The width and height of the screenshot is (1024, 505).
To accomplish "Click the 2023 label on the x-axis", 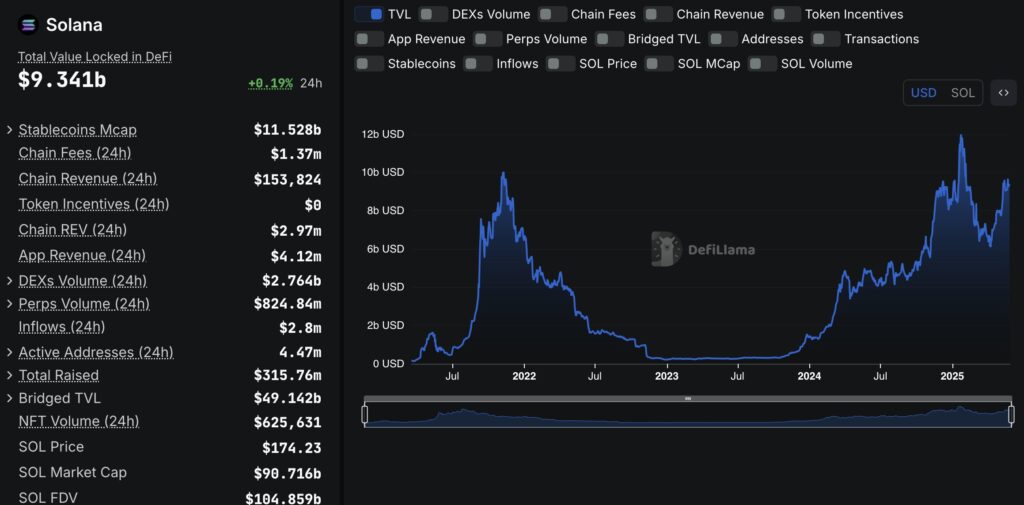I will [x=667, y=376].
